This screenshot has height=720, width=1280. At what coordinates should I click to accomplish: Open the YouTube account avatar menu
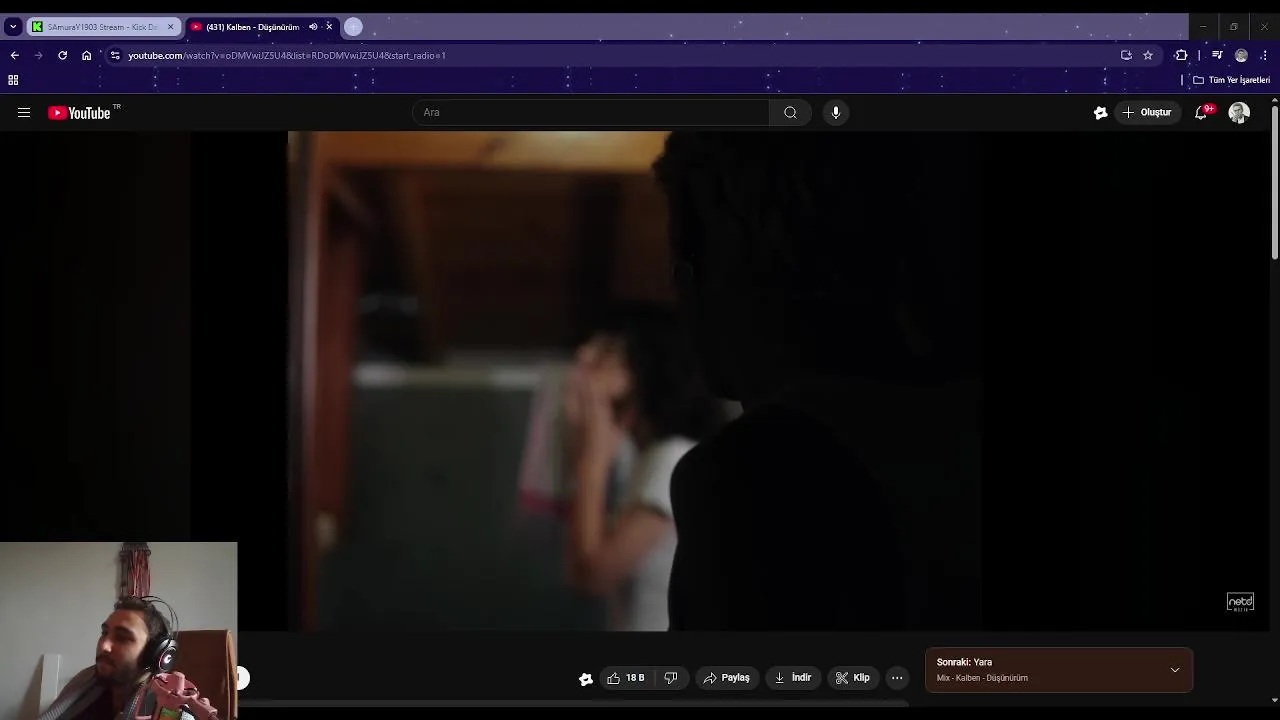pyautogui.click(x=1239, y=113)
